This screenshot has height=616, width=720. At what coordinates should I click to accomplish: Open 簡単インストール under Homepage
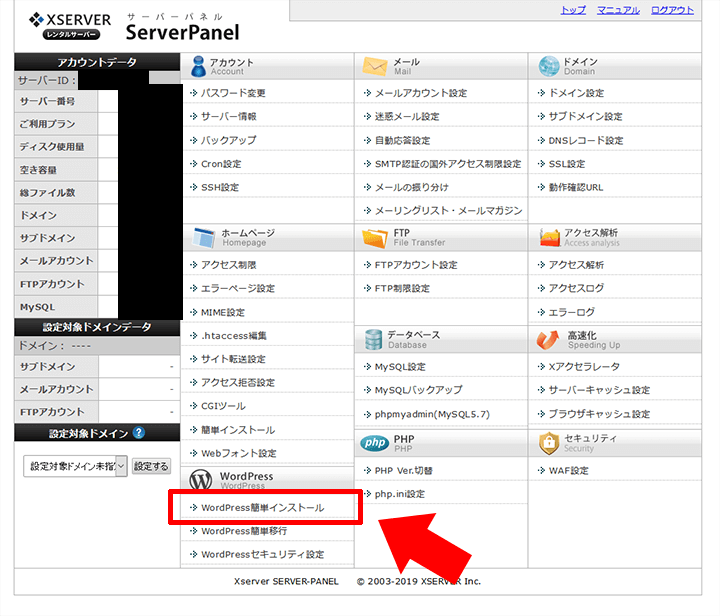click(x=238, y=430)
